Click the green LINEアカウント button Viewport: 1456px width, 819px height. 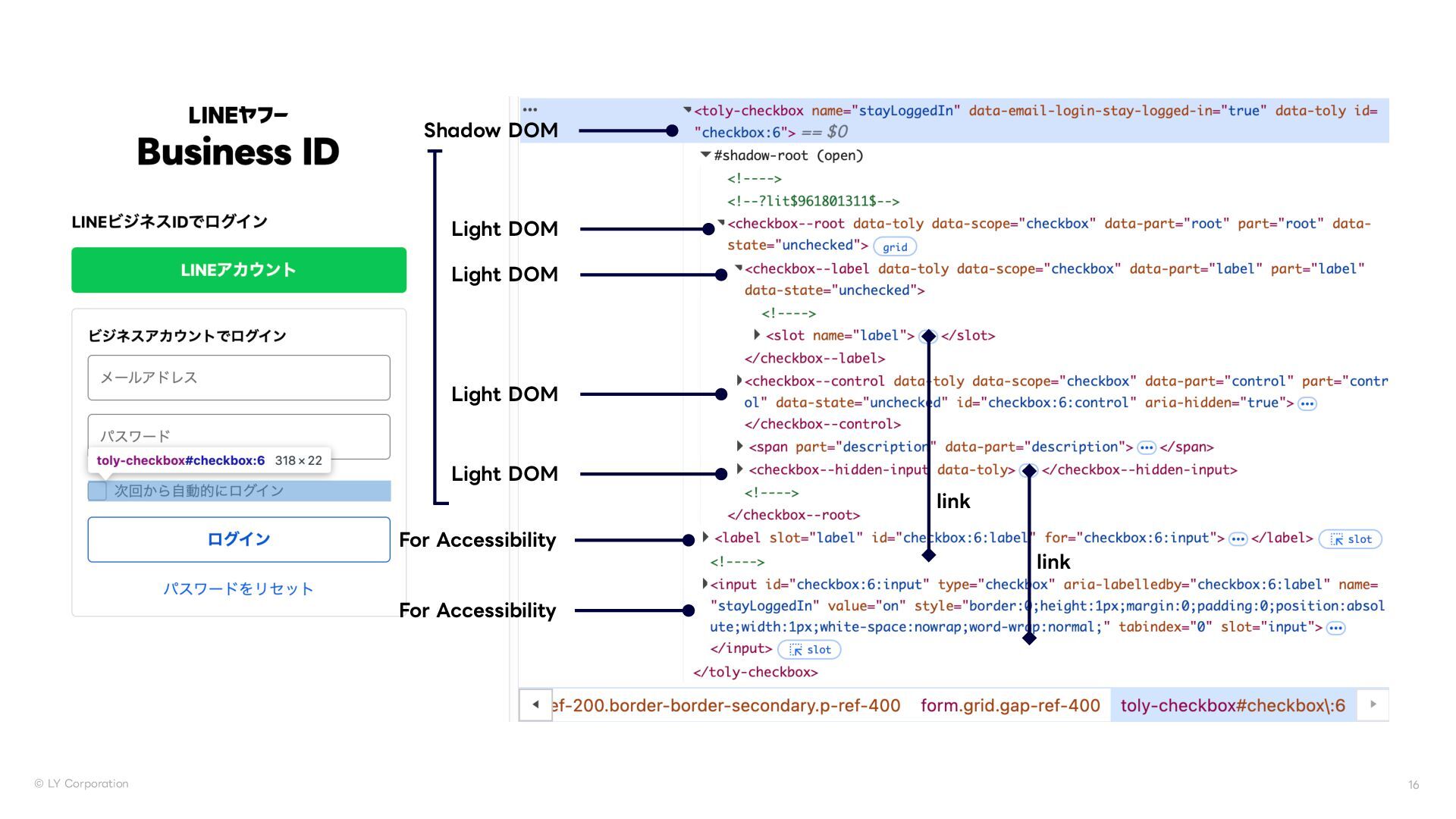pyautogui.click(x=239, y=270)
